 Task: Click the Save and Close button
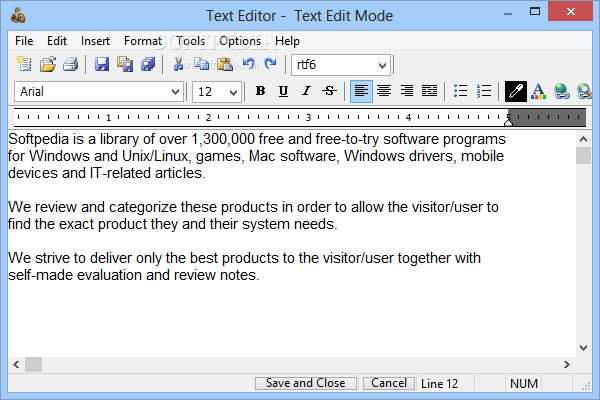tap(306, 383)
